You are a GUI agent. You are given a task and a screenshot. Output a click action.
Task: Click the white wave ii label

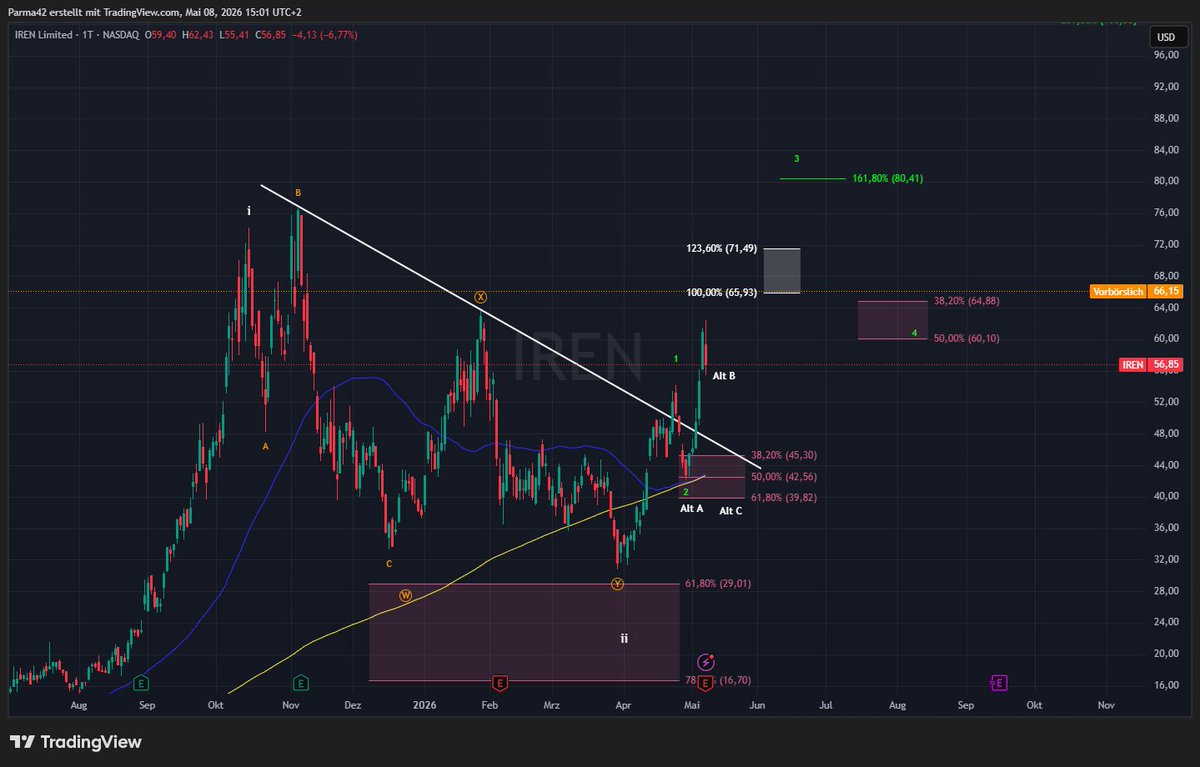(x=623, y=638)
